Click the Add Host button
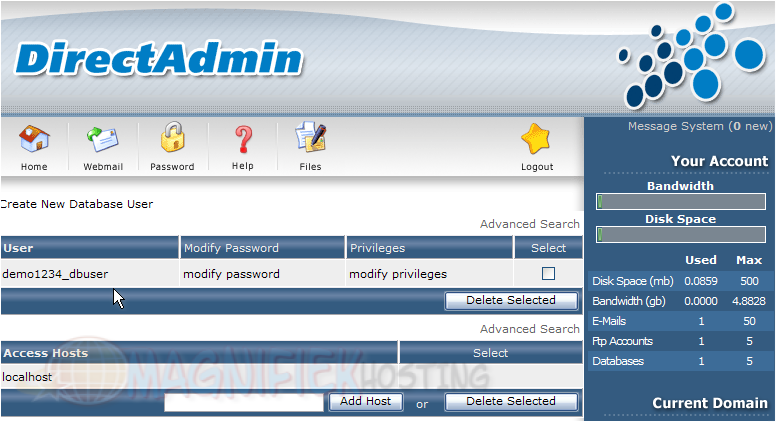 click(x=366, y=401)
